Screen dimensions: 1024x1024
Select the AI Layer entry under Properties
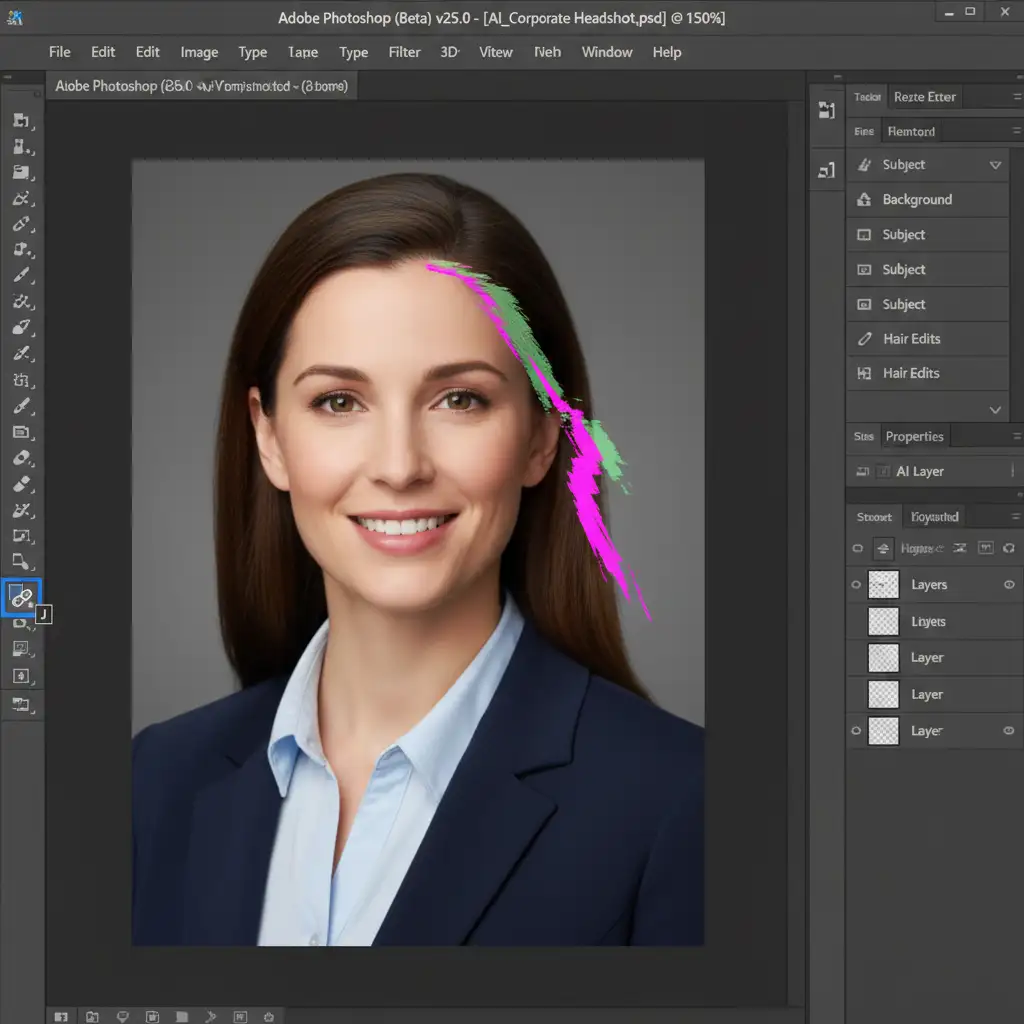point(919,471)
